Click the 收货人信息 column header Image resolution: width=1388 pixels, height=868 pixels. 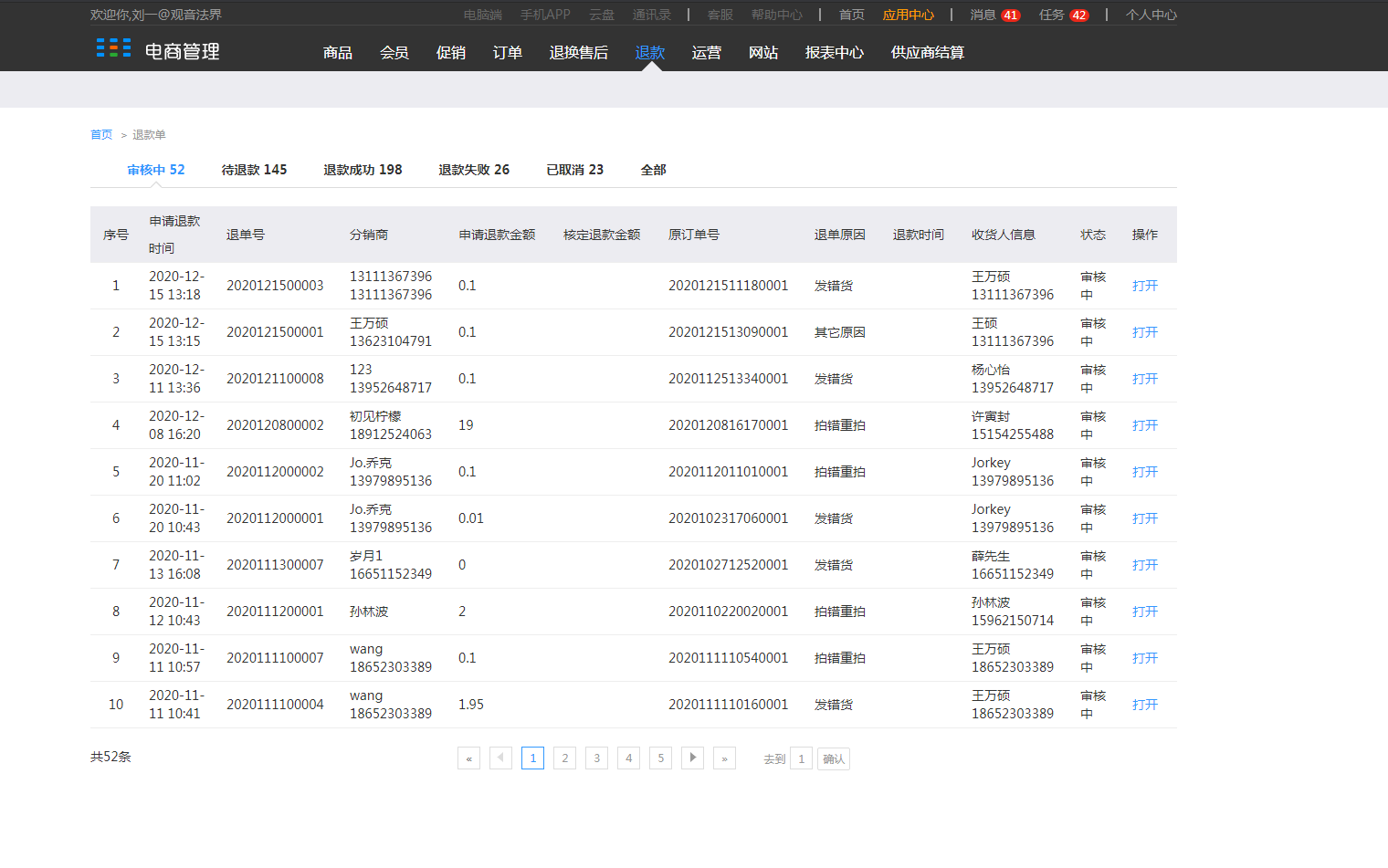1004,235
